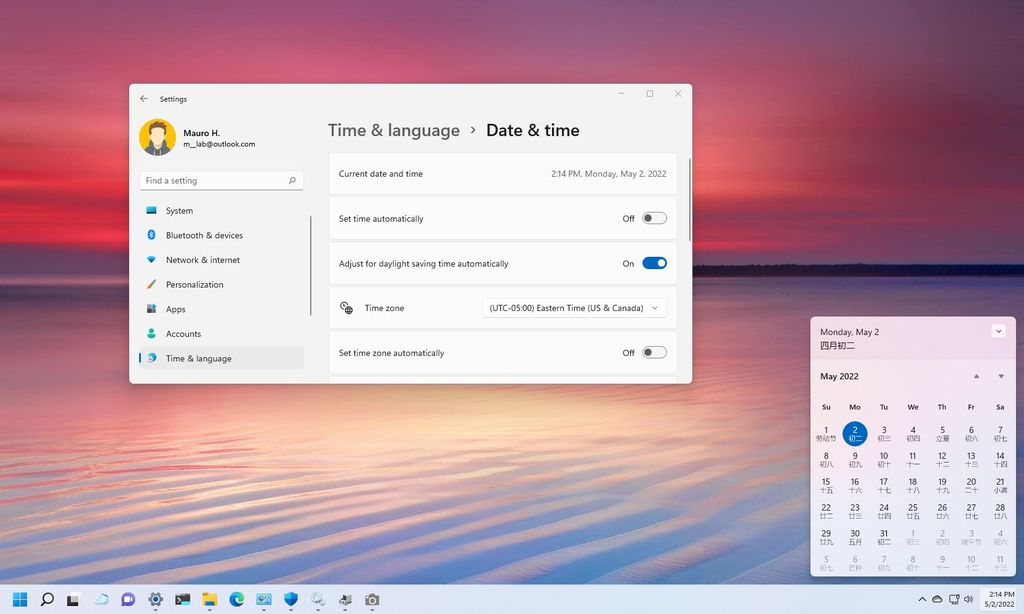The height and width of the screenshot is (614, 1024).
Task: Select Bluetooth & devices in the sidebar
Action: click(x=204, y=235)
